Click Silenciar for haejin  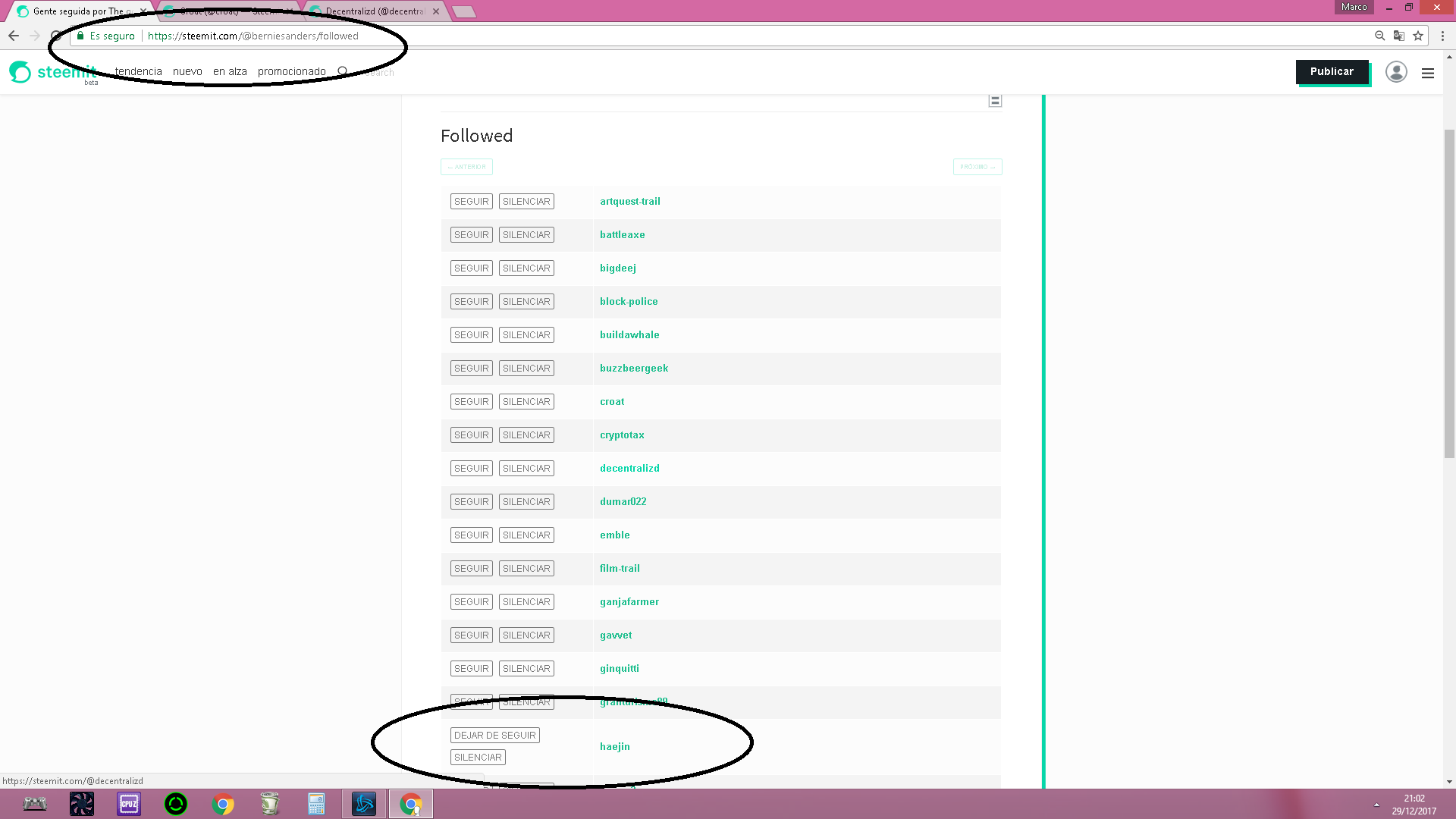(x=478, y=758)
